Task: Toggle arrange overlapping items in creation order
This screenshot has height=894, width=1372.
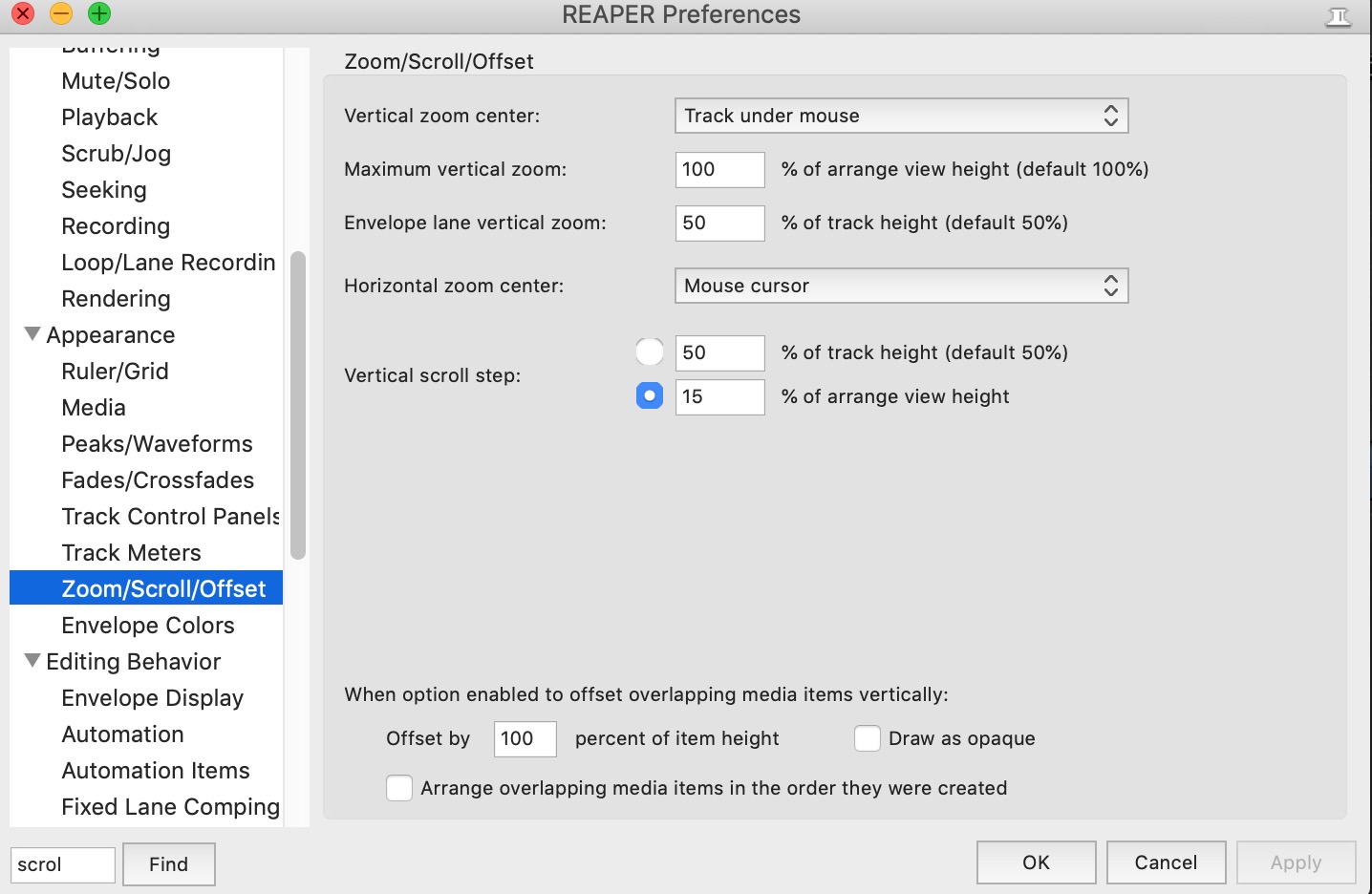Action: point(399,788)
